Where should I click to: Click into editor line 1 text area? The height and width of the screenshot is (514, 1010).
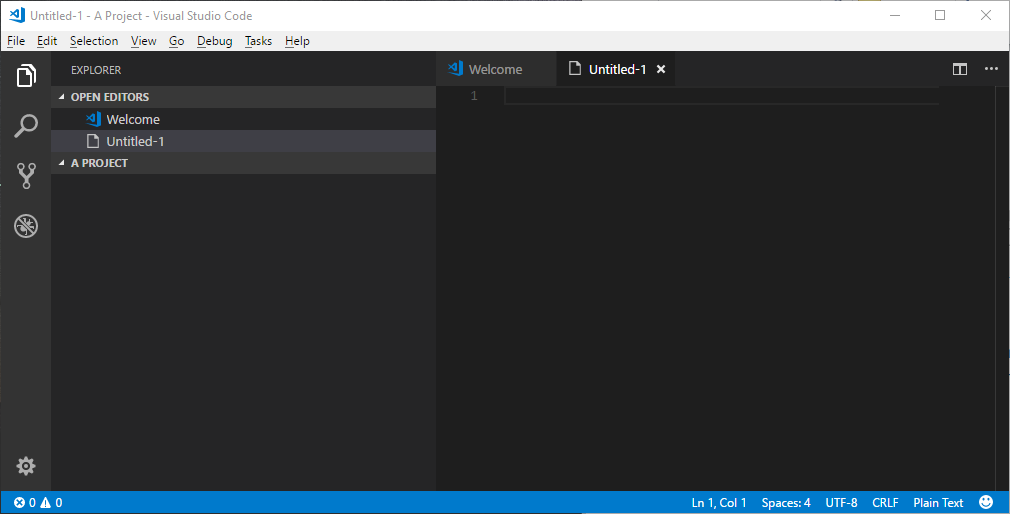click(721, 96)
